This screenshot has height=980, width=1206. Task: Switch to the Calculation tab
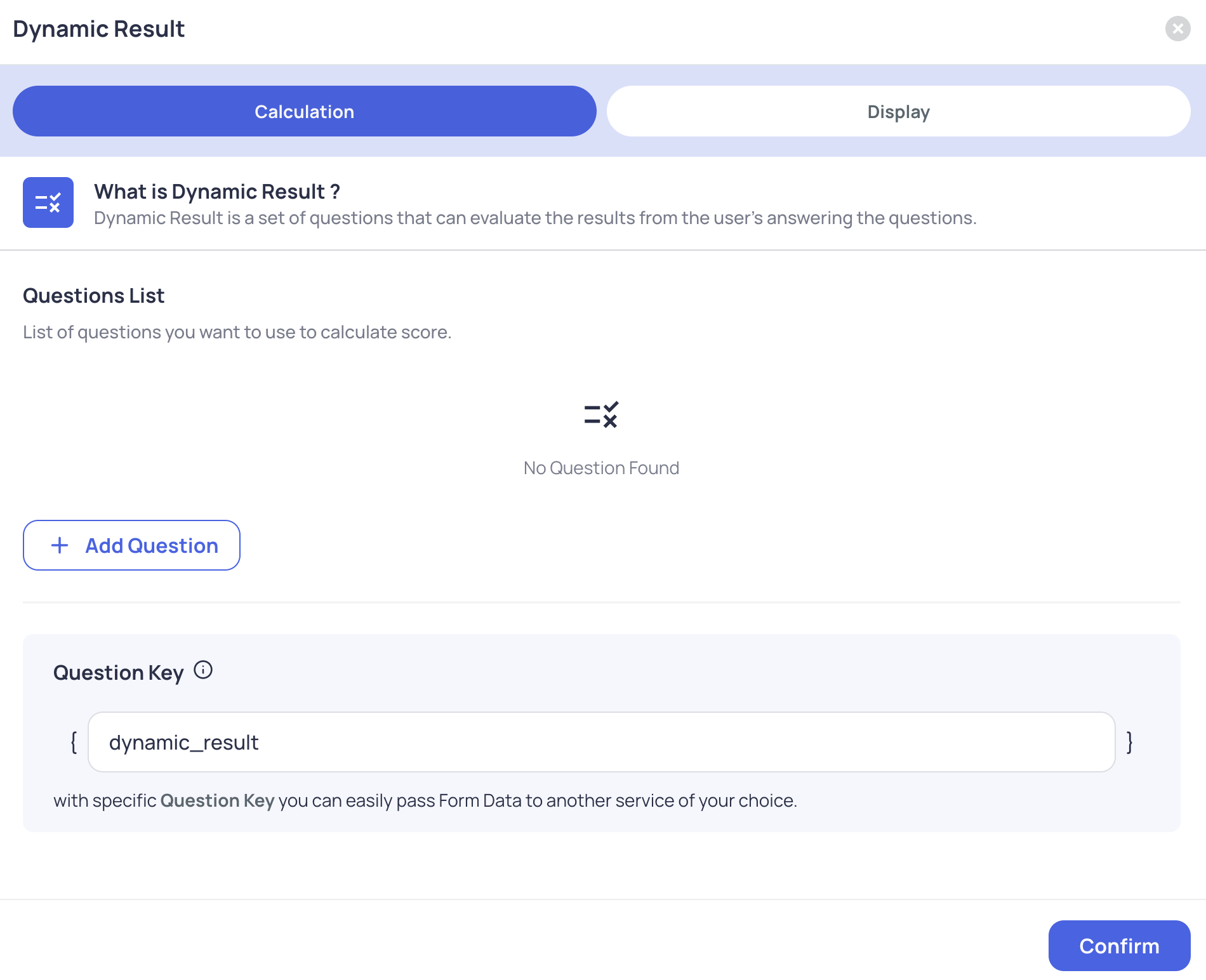[305, 111]
